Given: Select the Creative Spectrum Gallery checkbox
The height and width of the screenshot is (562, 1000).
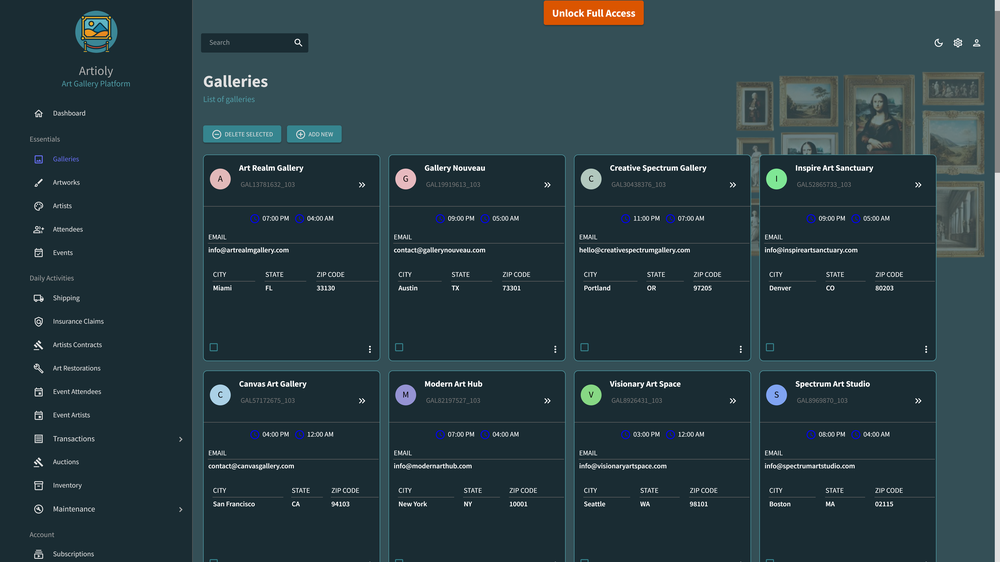Looking at the screenshot, I should coord(585,348).
